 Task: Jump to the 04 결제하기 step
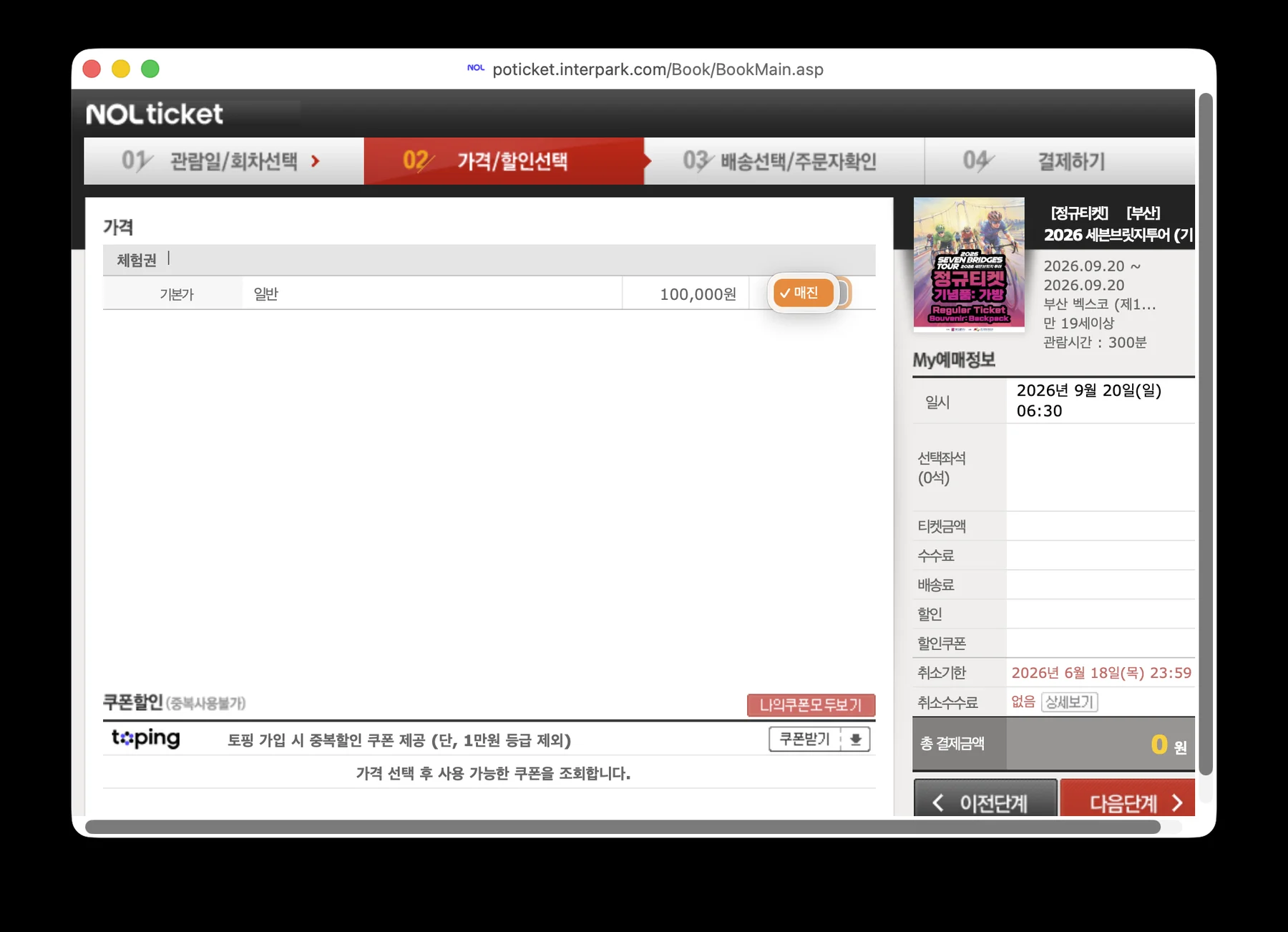click(x=1060, y=161)
